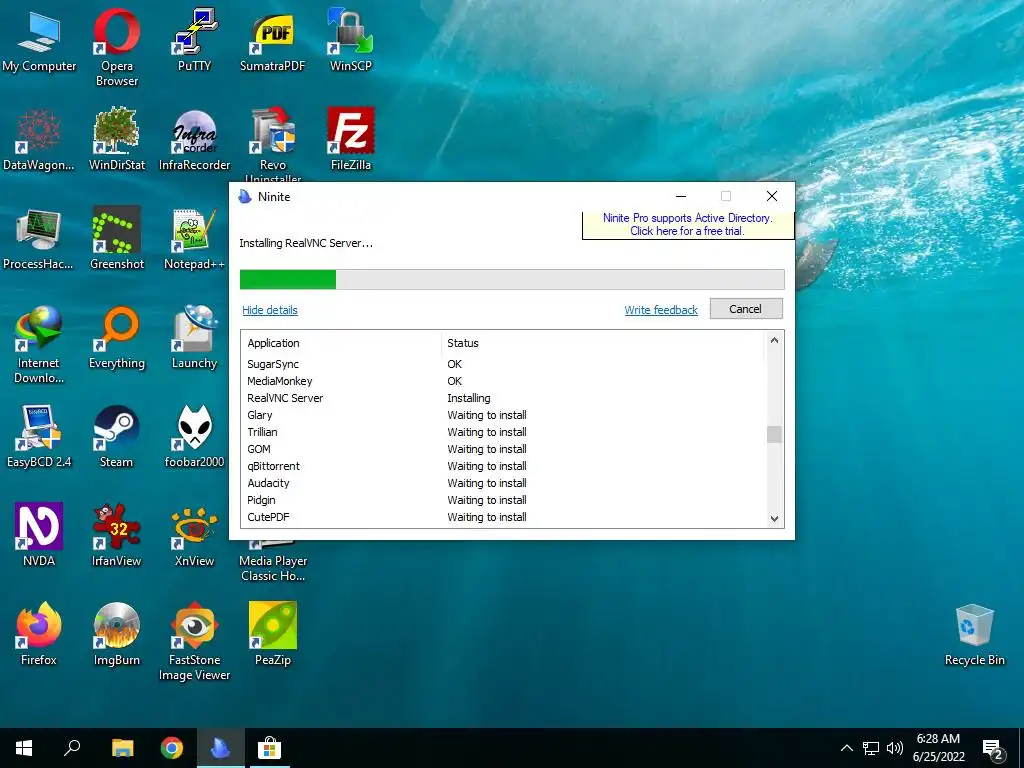Image resolution: width=1024 pixels, height=768 pixels.
Task: Select the MediaMonkey row
Action: 503,381
